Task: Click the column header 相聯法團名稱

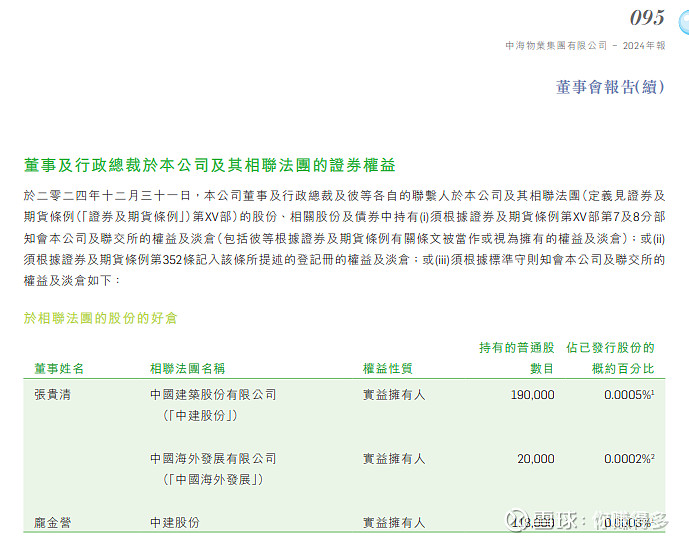Action: coord(188,368)
